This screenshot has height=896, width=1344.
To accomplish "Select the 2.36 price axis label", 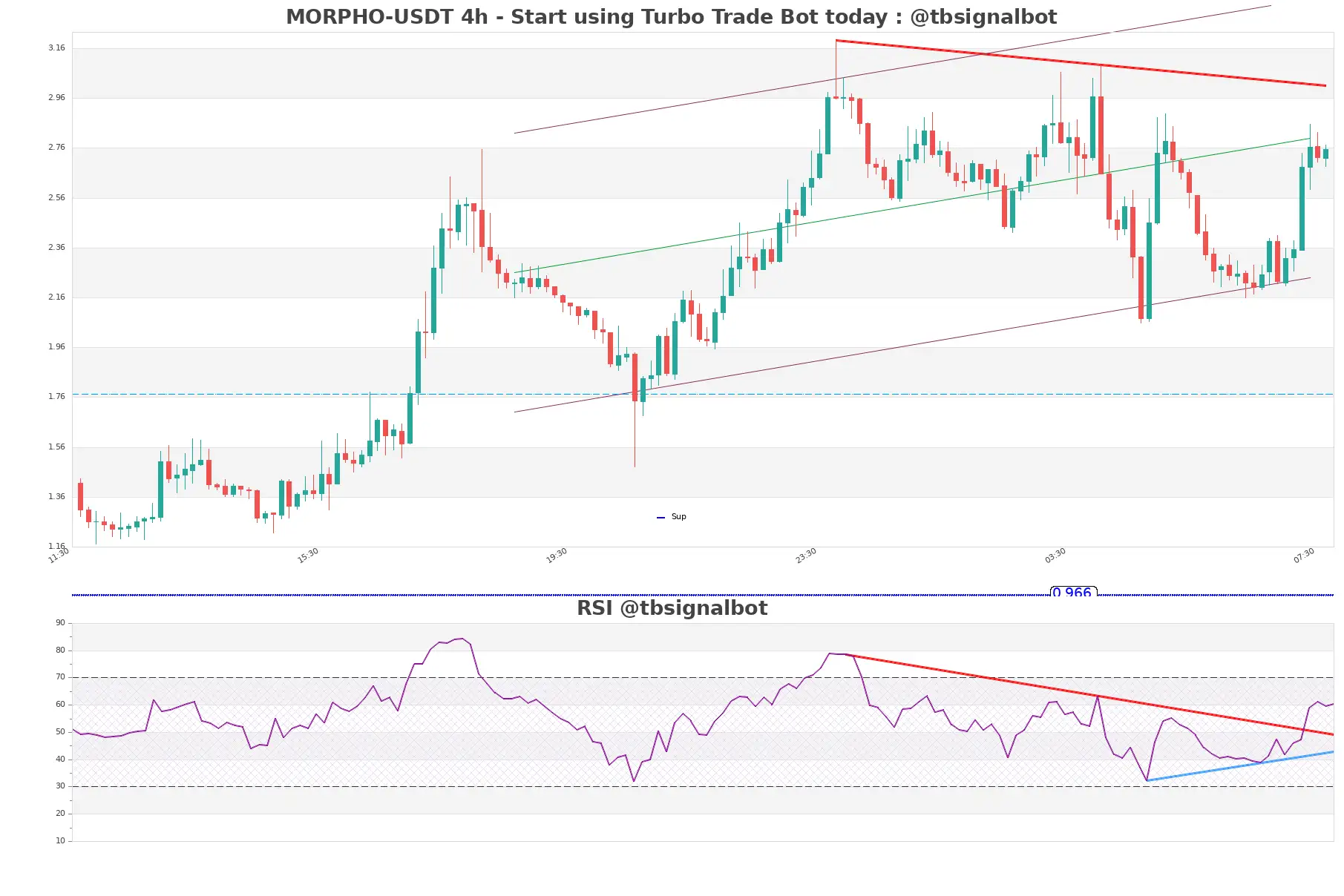I will 56,247.
